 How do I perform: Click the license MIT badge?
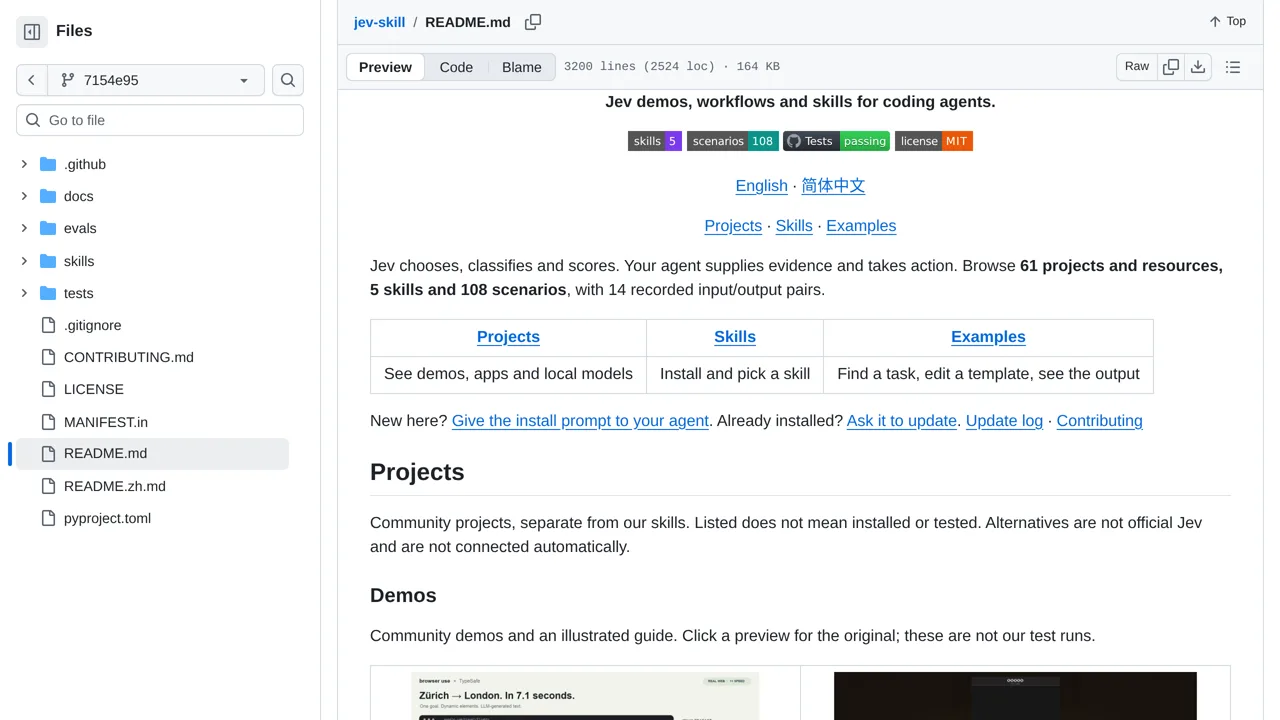[x=934, y=141]
